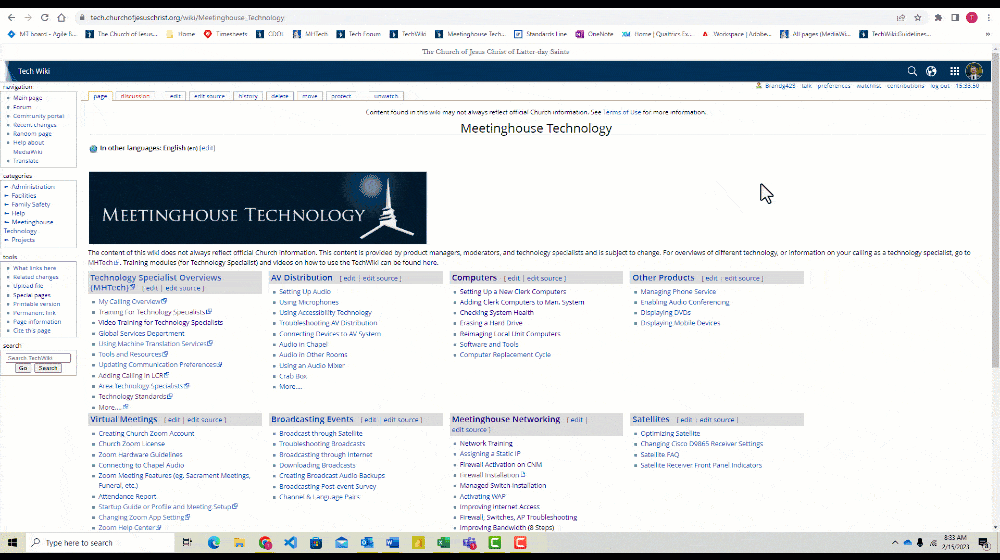This screenshot has width=1000, height=560.
Task: Click the user profile avatar in the wiki header
Action: click(974, 71)
